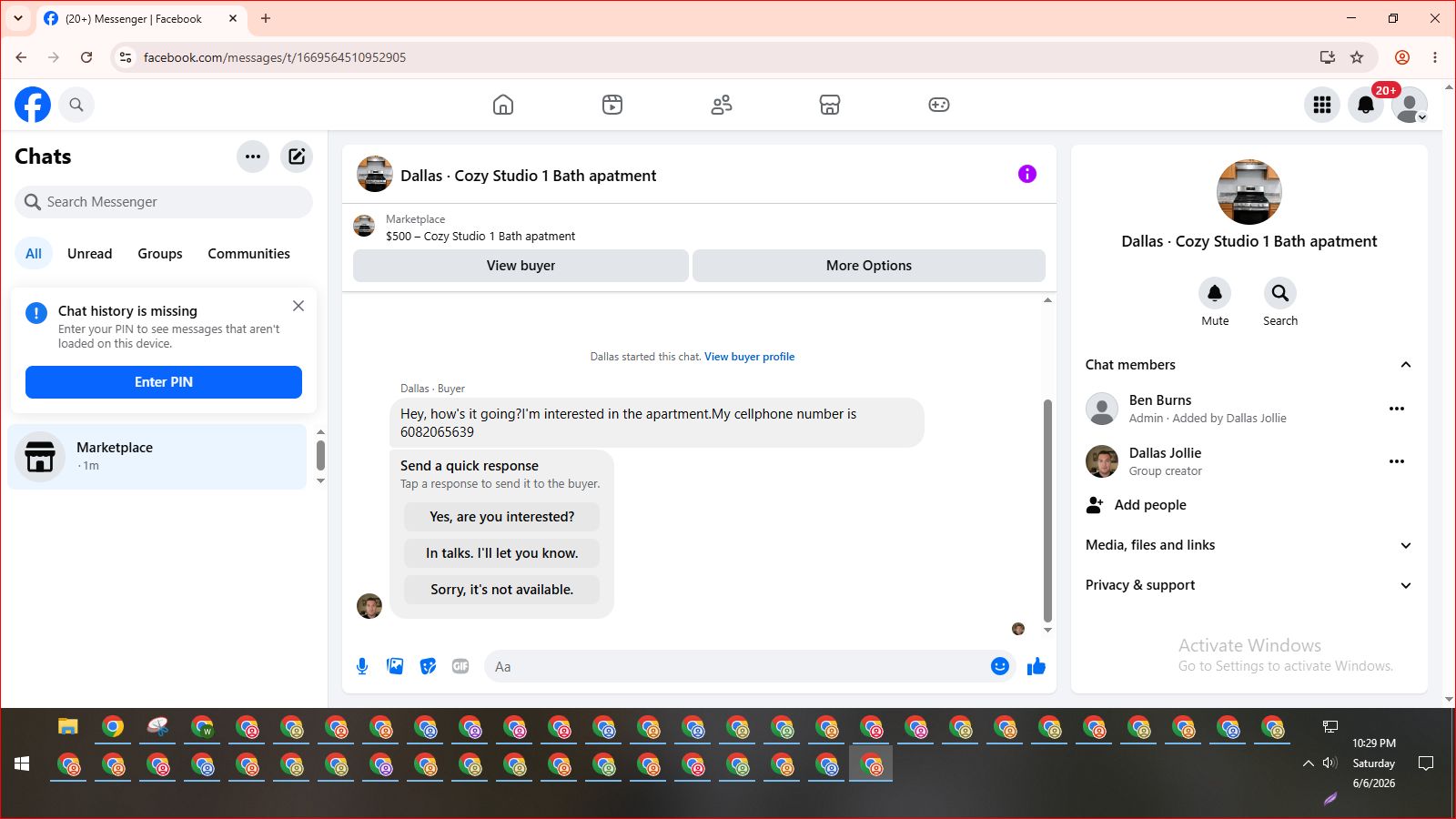Open the taskbar volume speaker icon
The width and height of the screenshot is (1456, 819).
(x=1330, y=763)
